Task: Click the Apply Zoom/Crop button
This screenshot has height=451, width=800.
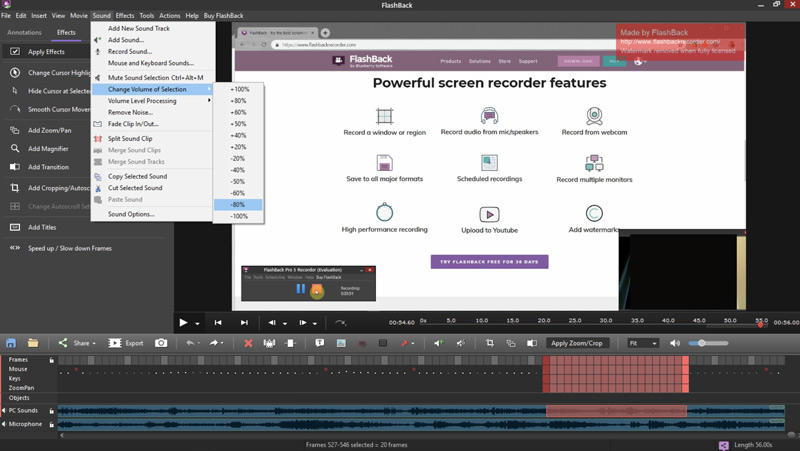Action: pos(576,343)
